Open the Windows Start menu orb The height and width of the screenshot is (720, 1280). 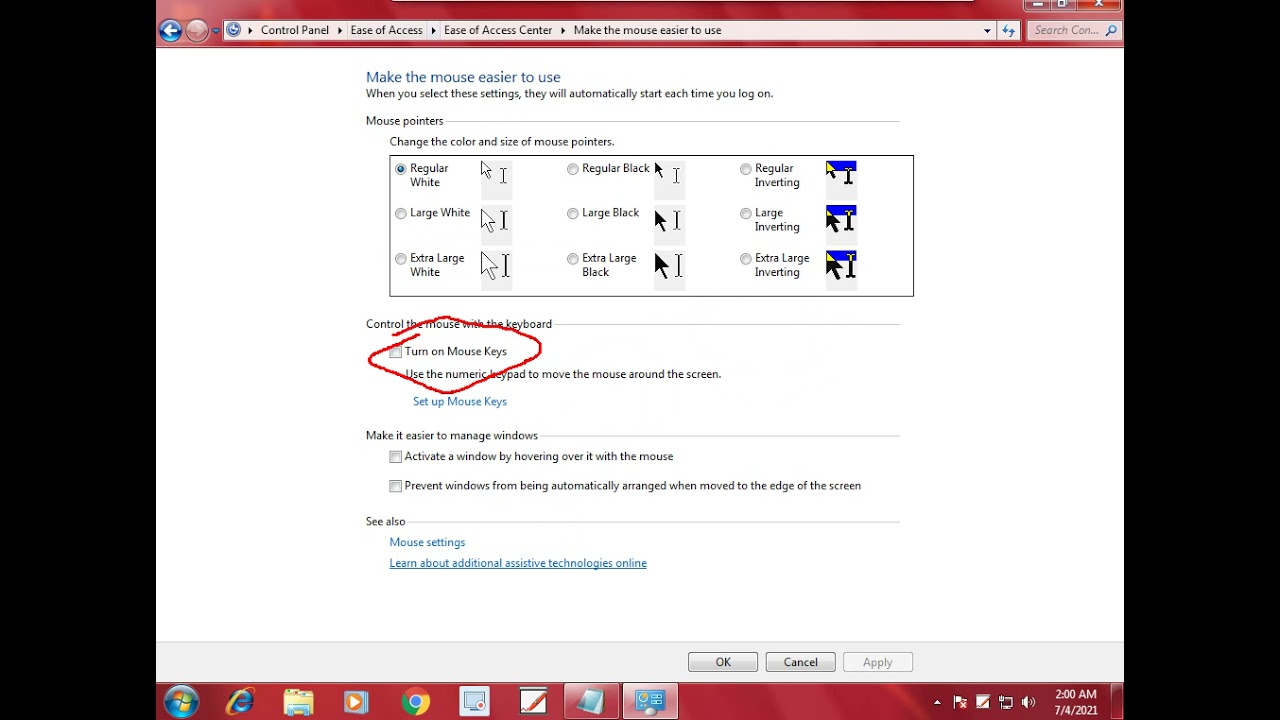tap(181, 702)
